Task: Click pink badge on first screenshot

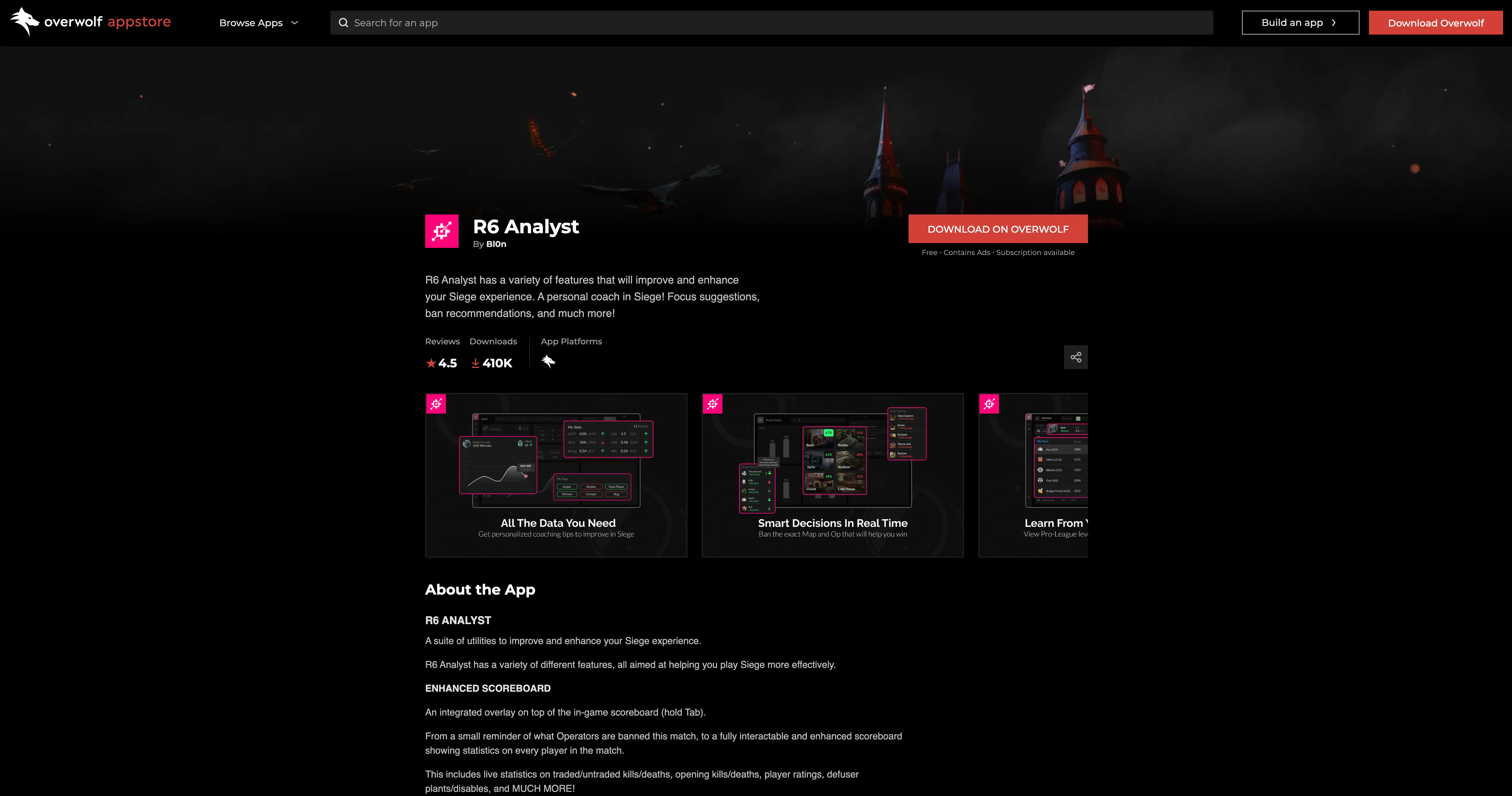Action: [436, 404]
